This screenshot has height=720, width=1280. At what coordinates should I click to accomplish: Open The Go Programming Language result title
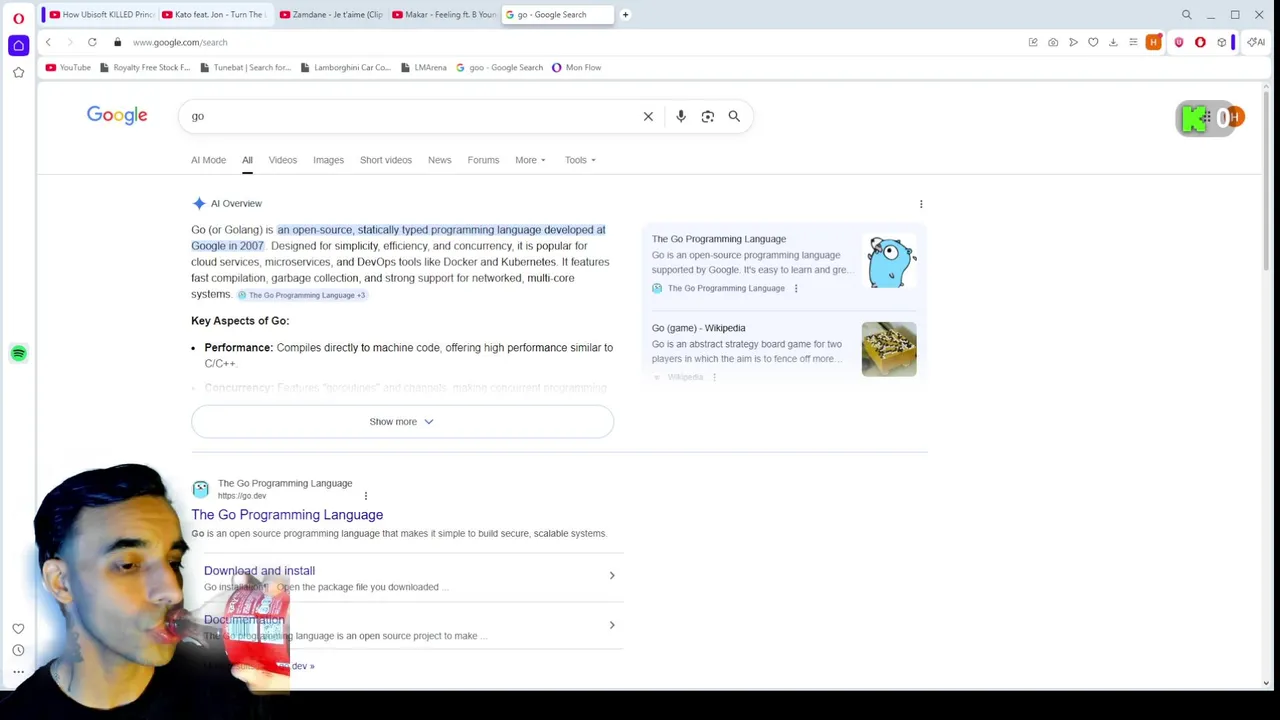point(287,515)
